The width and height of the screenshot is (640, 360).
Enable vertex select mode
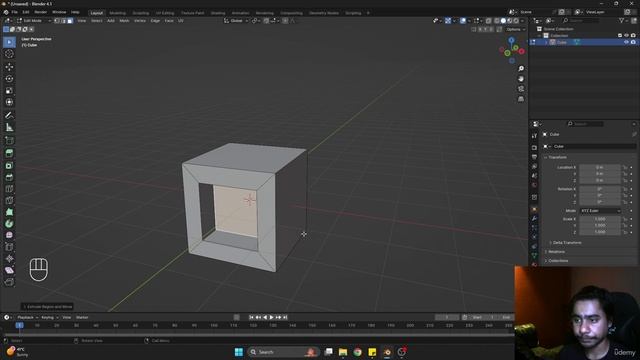[x=57, y=20]
